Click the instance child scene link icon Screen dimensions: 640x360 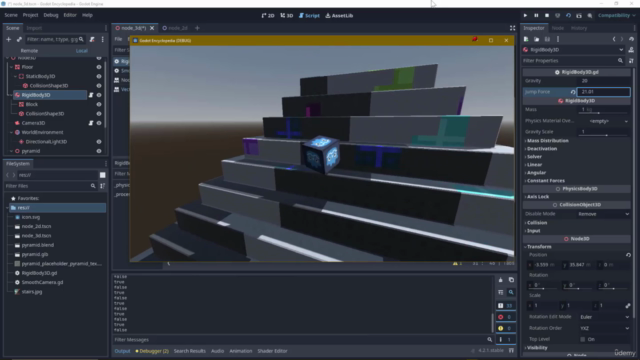coord(19,39)
